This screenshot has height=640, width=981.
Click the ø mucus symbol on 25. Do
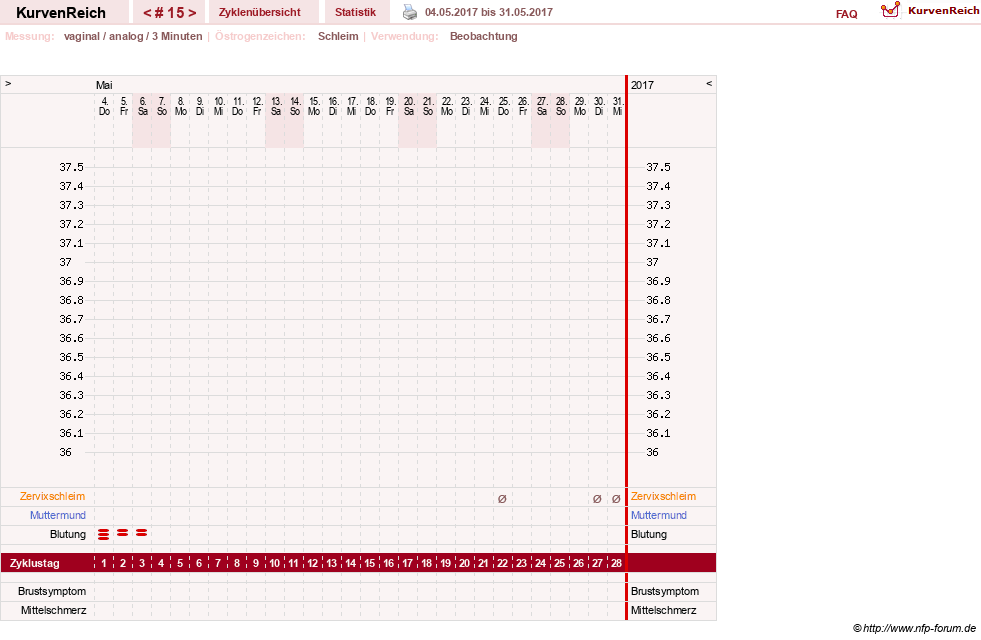[502, 499]
